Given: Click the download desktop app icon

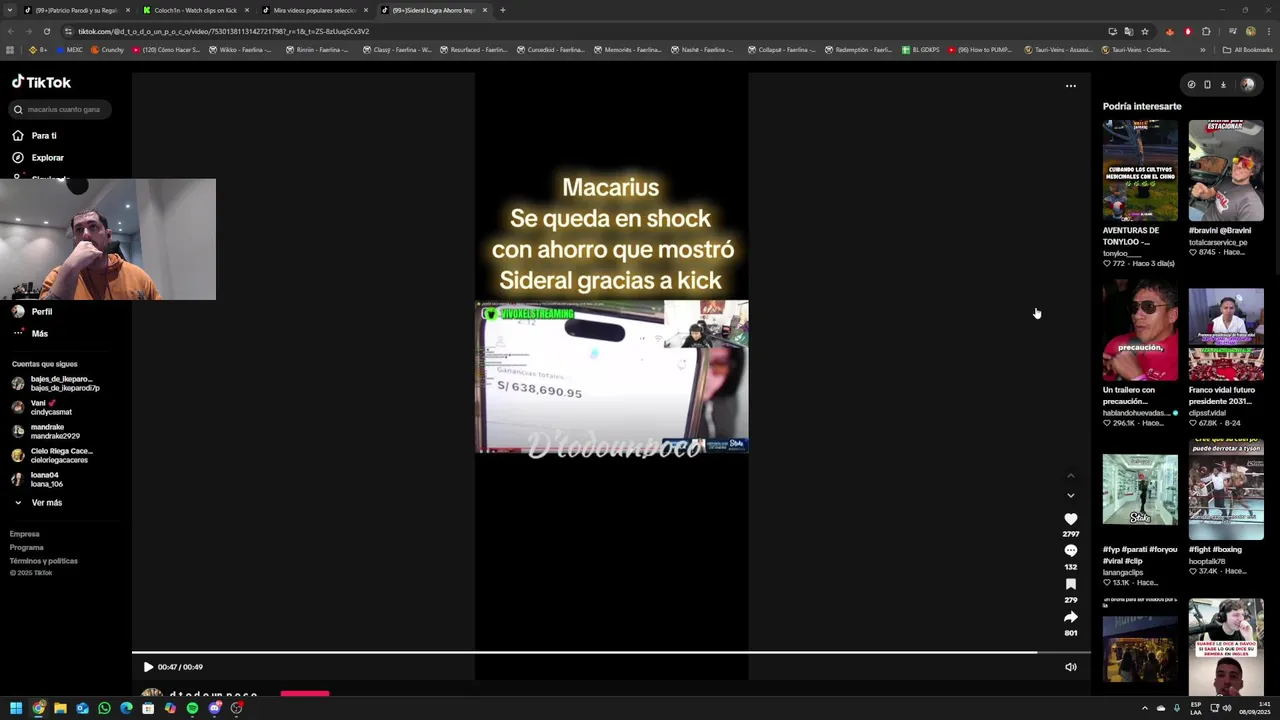Looking at the screenshot, I should 1223,85.
